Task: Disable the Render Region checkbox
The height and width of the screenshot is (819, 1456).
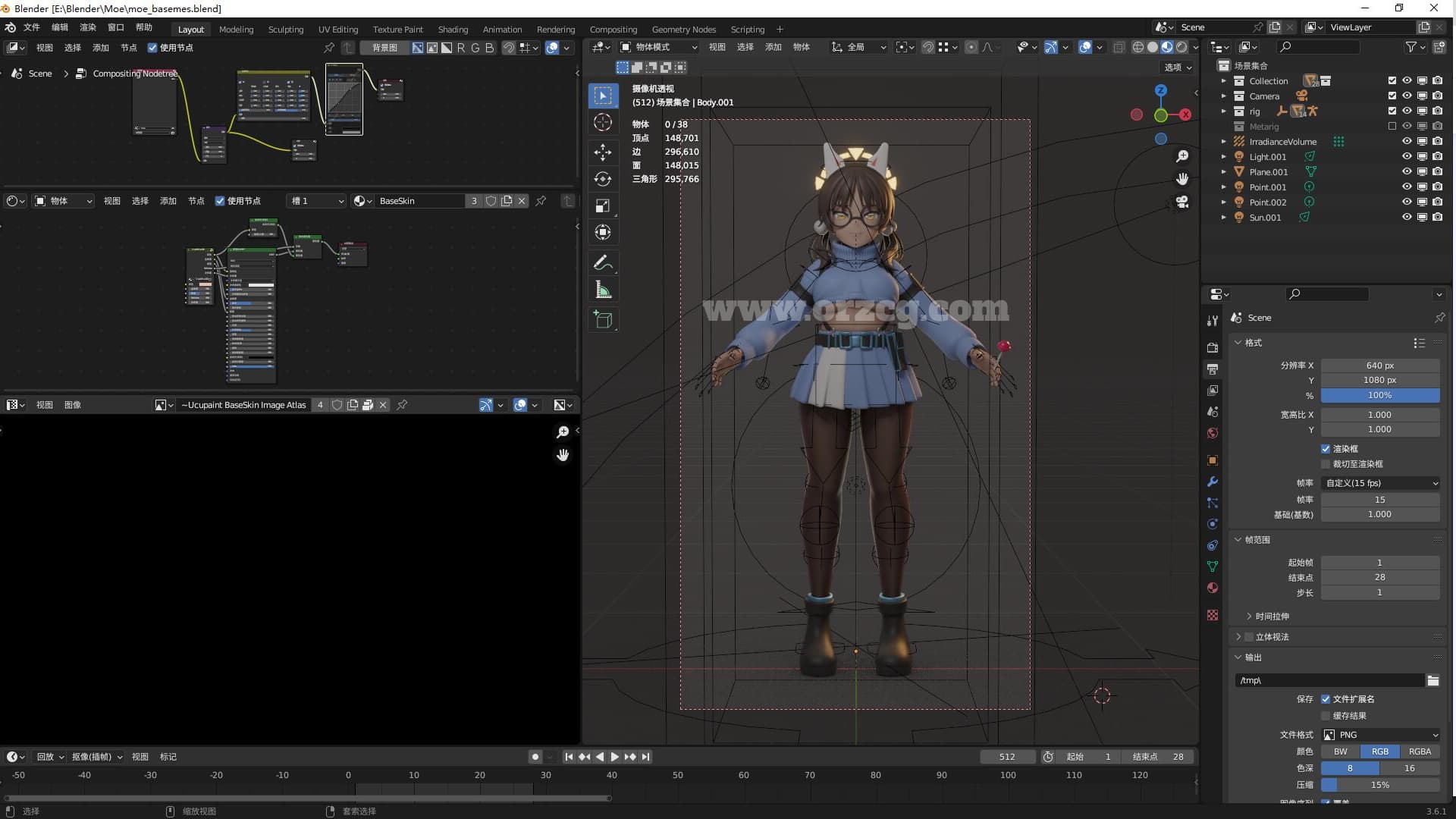Action: (x=1326, y=449)
